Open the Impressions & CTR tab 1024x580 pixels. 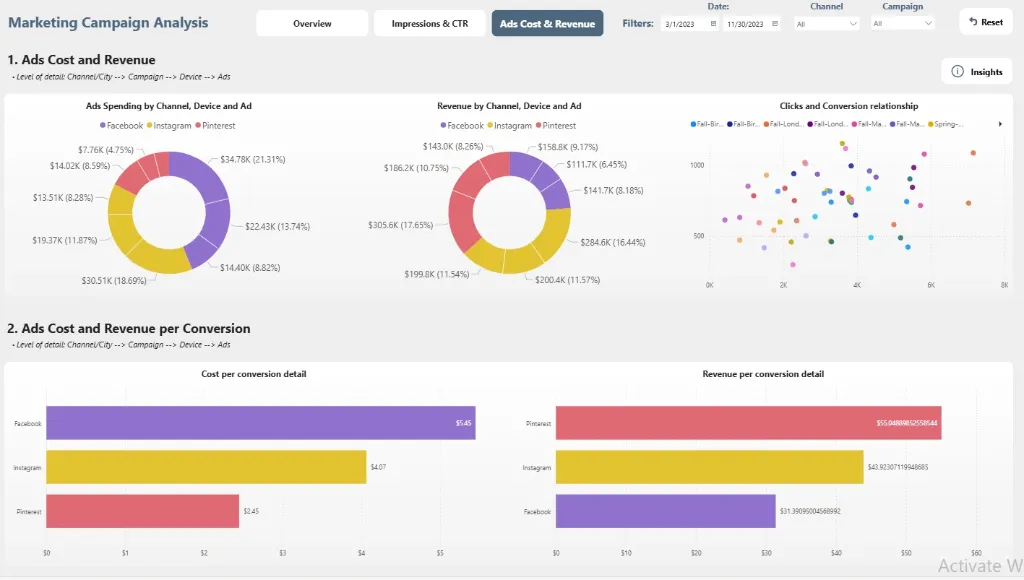click(430, 23)
